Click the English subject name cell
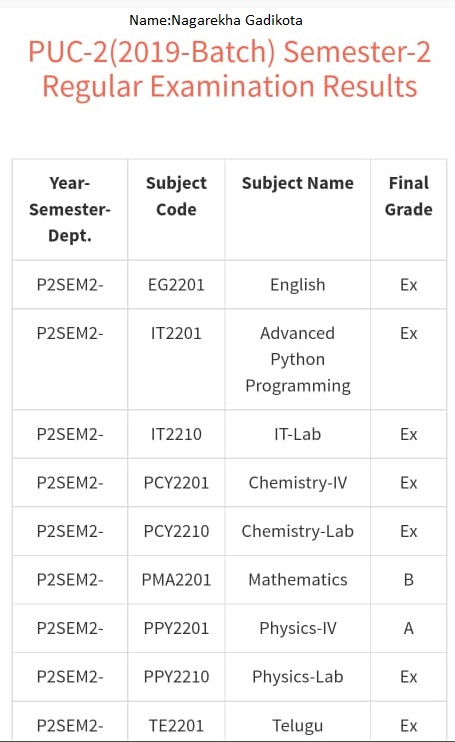Screen dimensions: 455x742 (x=298, y=285)
